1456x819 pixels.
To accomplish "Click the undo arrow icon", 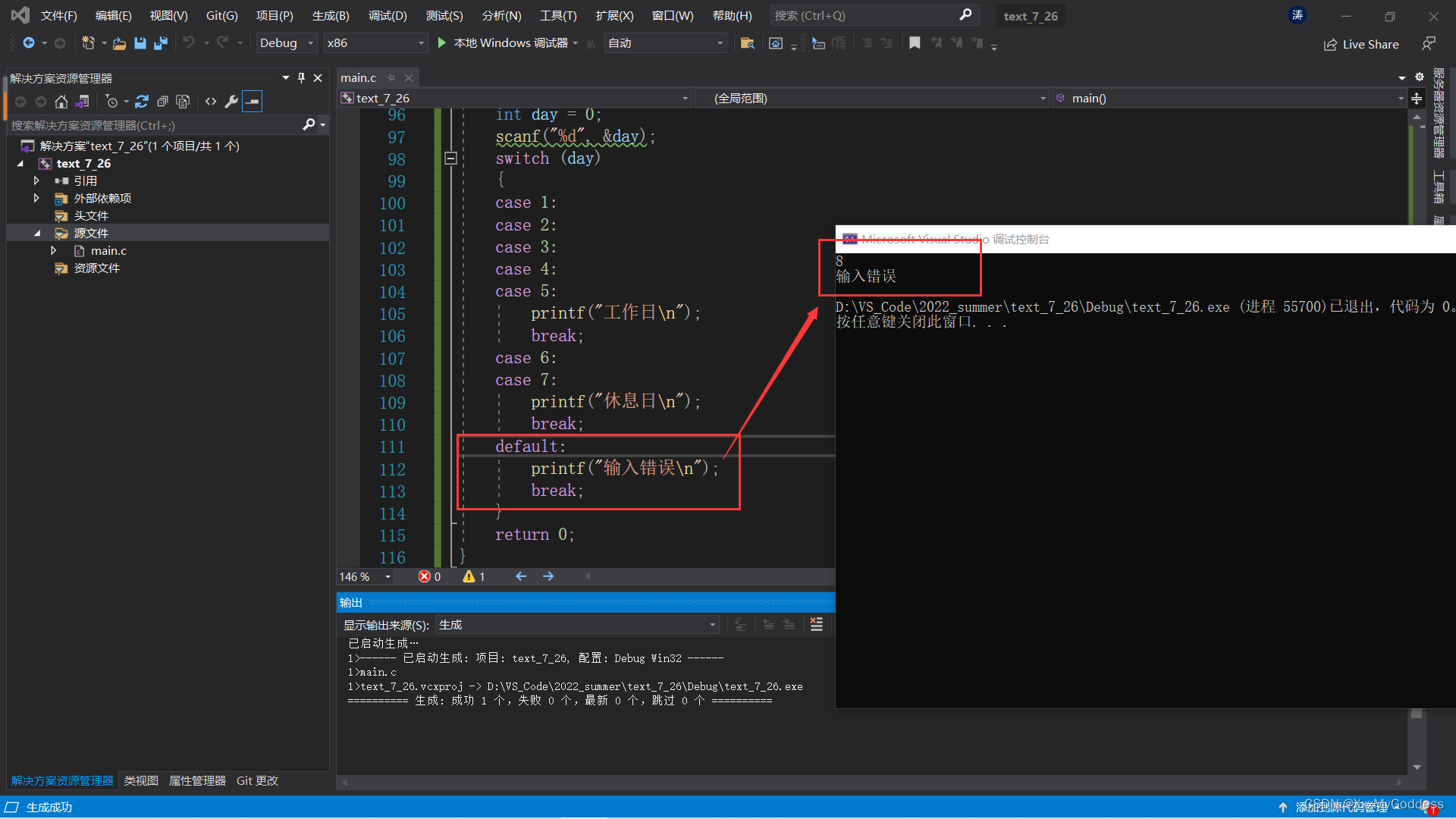I will coord(189,43).
